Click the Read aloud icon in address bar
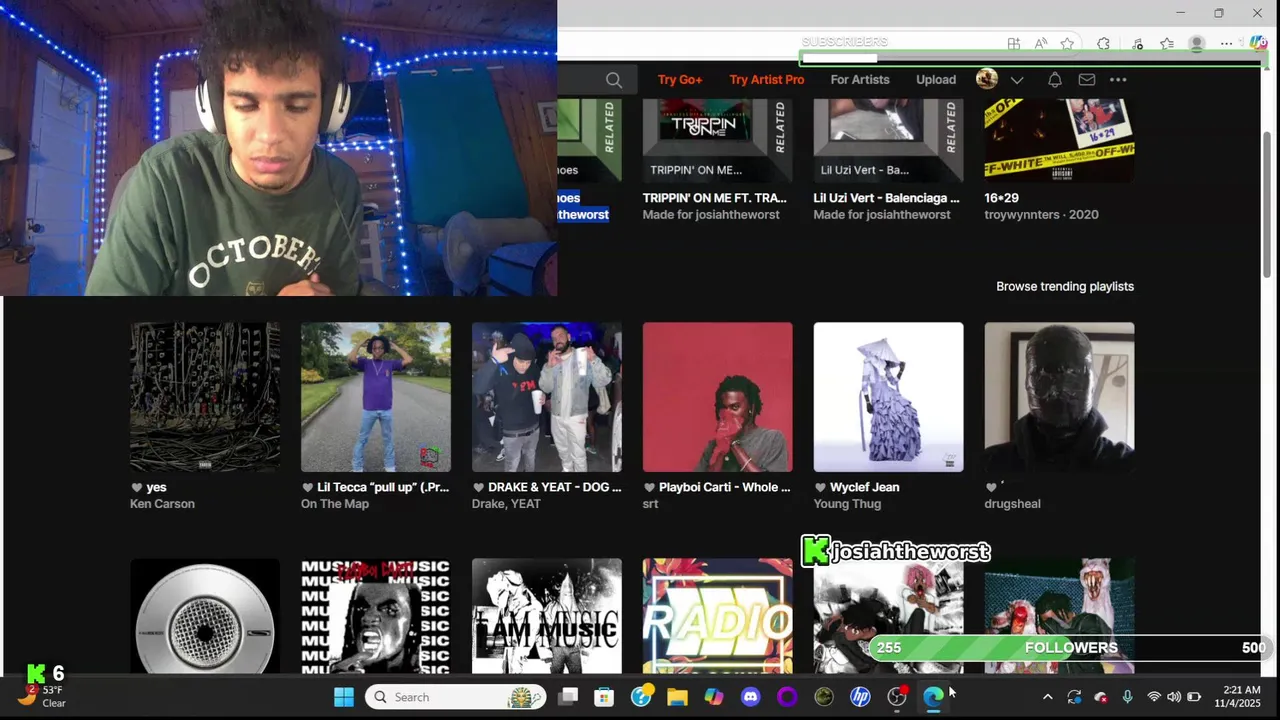The width and height of the screenshot is (1280, 720). (1041, 43)
